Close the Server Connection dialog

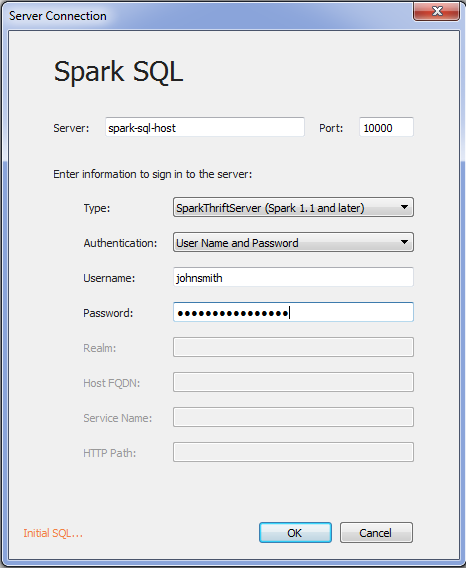pos(437,11)
